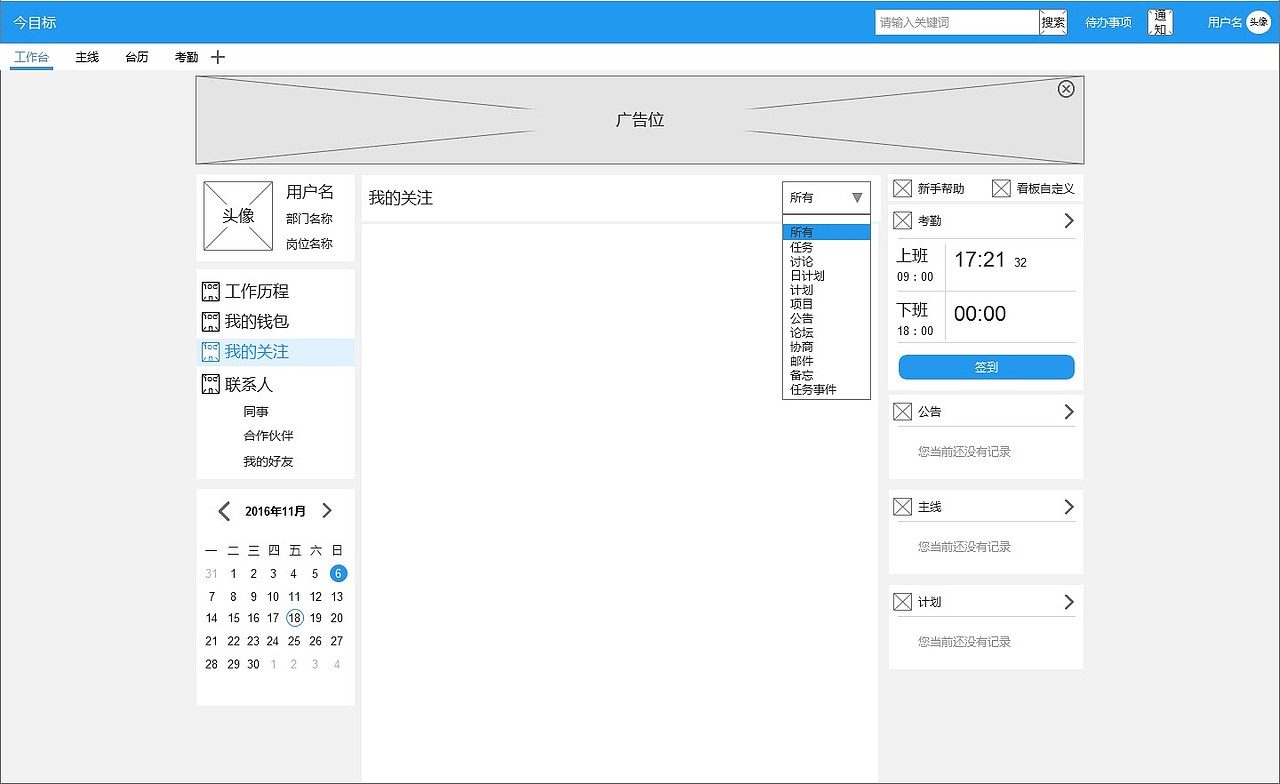Expand the 考勤 panel arrow
Image resolution: width=1280 pixels, height=784 pixels.
coord(1069,220)
